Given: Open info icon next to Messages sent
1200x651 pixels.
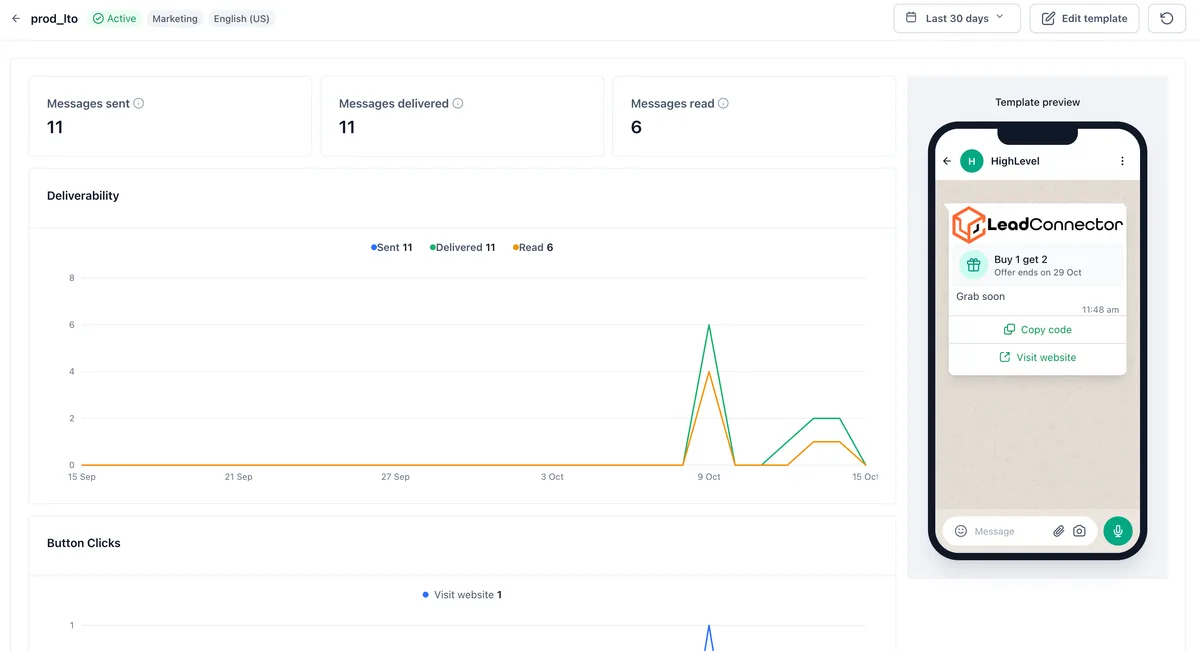Looking at the screenshot, I should tap(139, 103).
